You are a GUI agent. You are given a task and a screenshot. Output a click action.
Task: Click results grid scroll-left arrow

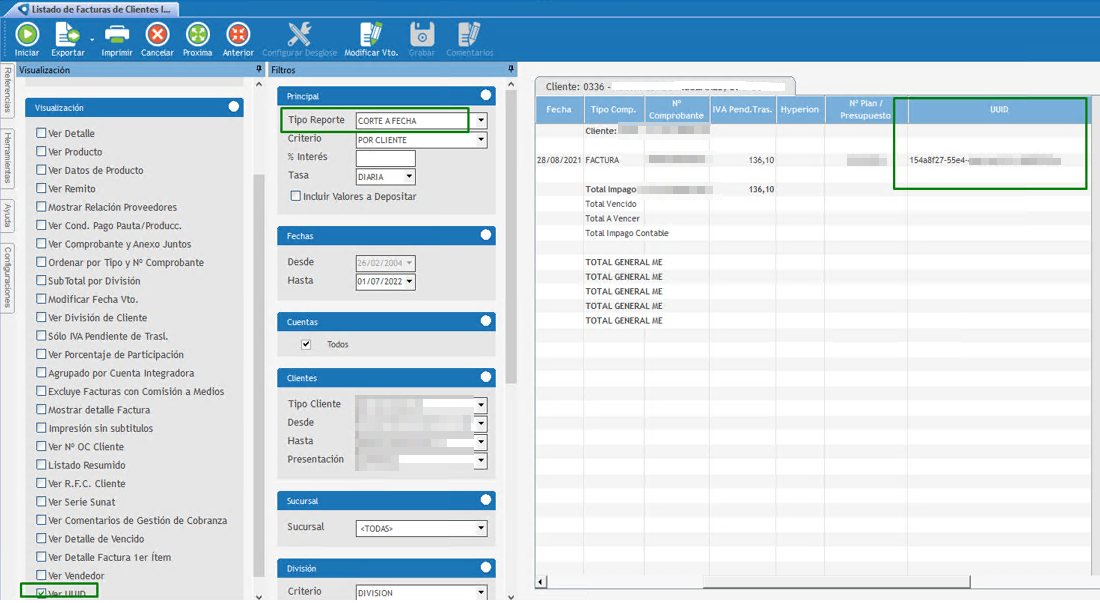(541, 581)
